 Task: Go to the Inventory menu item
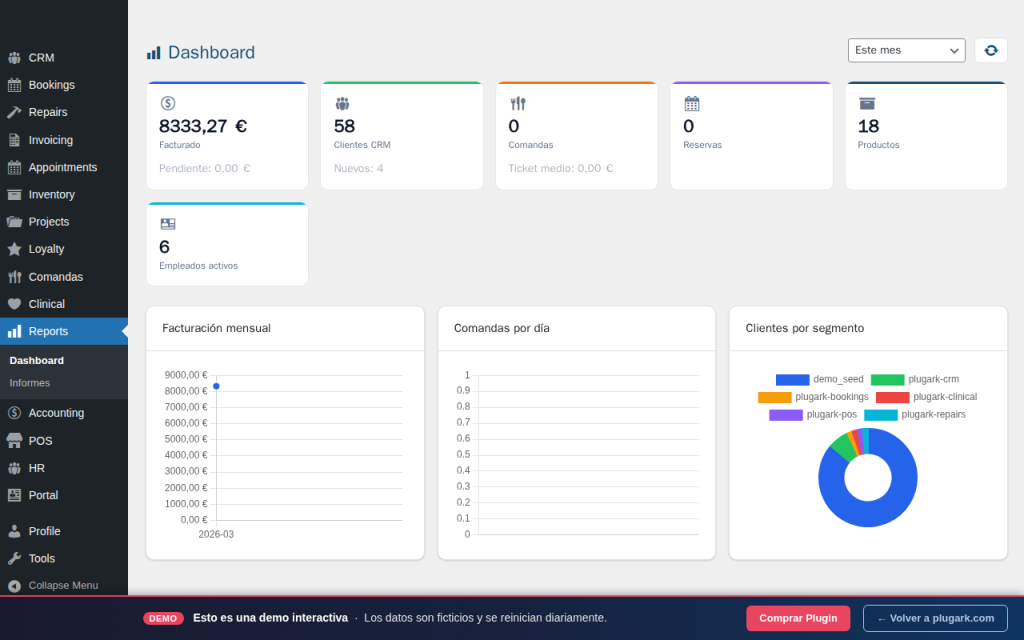coord(51,195)
